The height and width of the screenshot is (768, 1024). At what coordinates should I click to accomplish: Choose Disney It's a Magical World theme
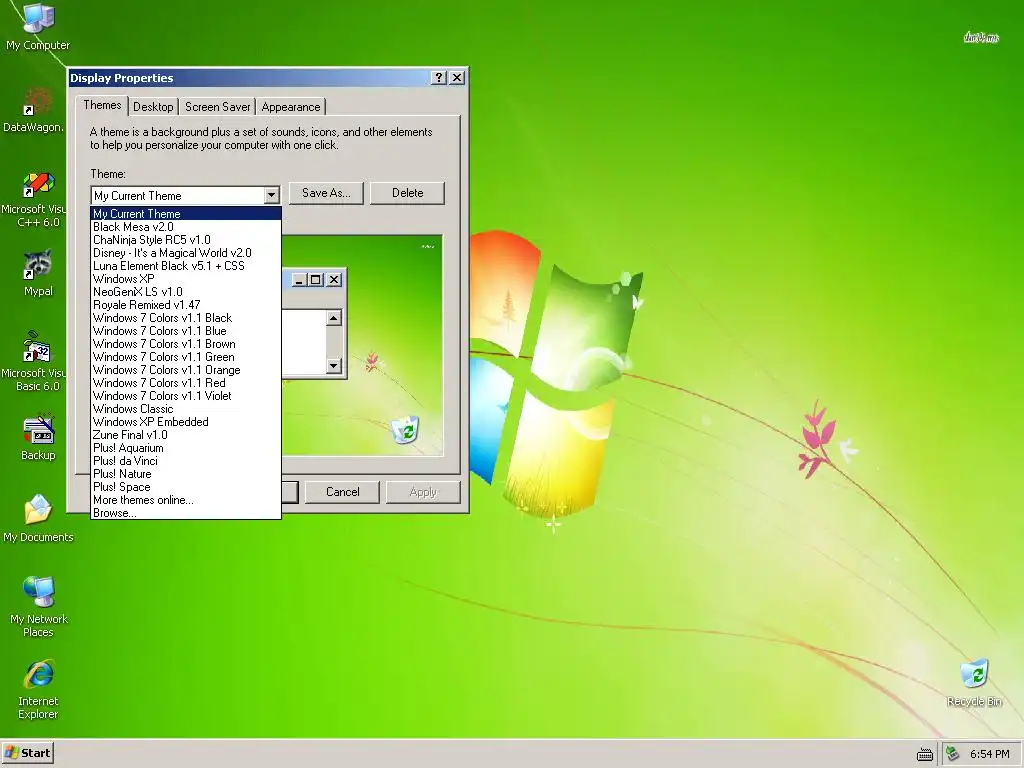186,253
